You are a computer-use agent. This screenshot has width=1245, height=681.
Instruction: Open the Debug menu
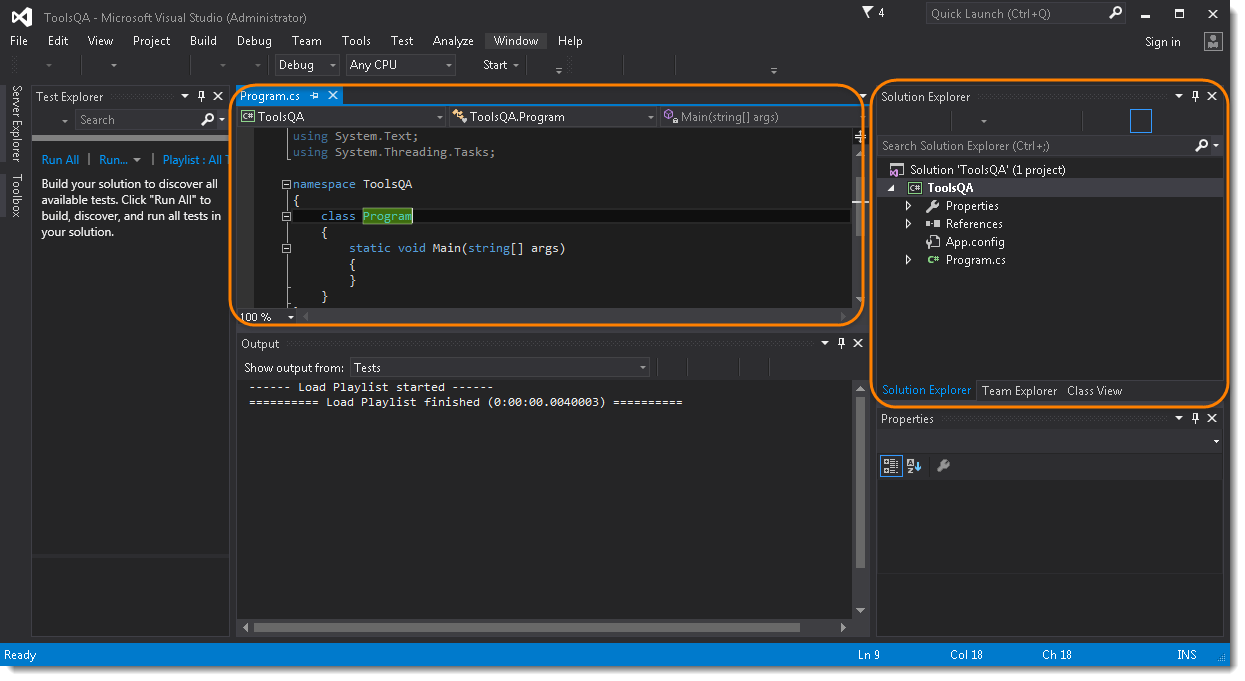(254, 41)
